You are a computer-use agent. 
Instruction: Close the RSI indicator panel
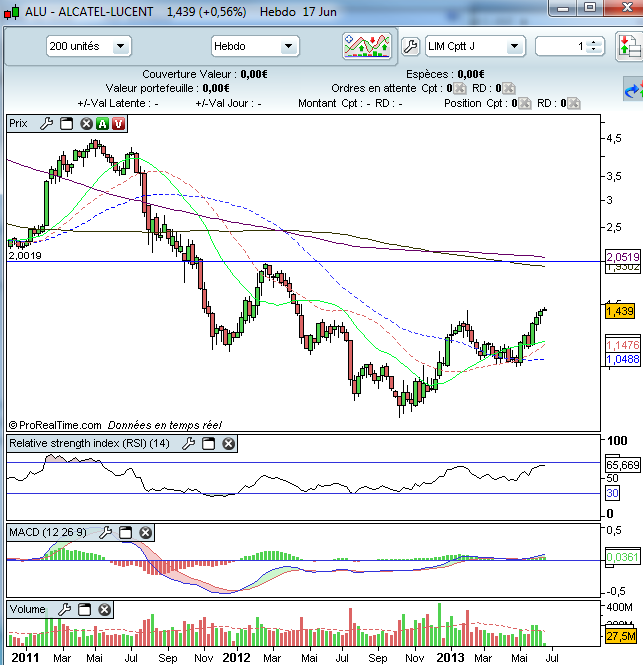coord(229,444)
